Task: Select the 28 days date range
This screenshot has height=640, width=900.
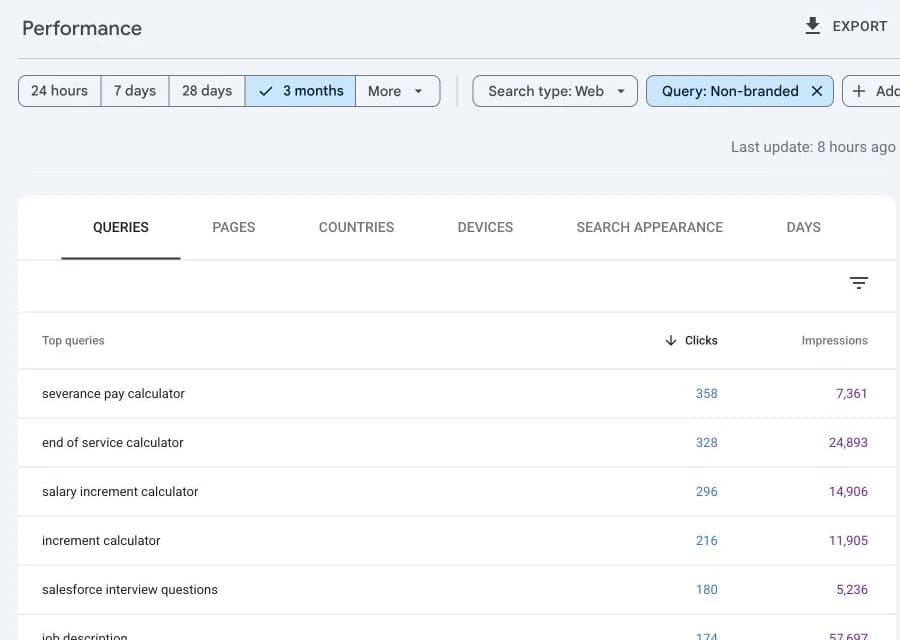Action: point(207,91)
